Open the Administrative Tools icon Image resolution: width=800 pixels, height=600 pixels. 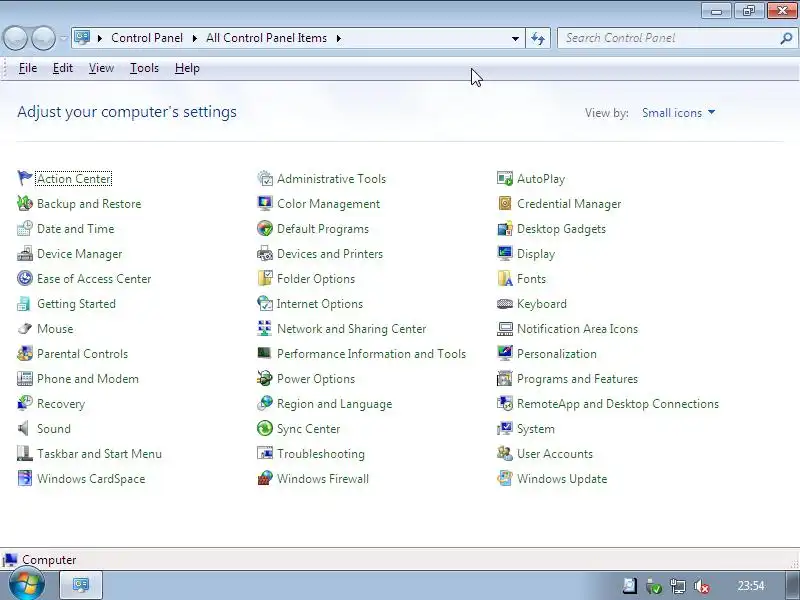(265, 178)
